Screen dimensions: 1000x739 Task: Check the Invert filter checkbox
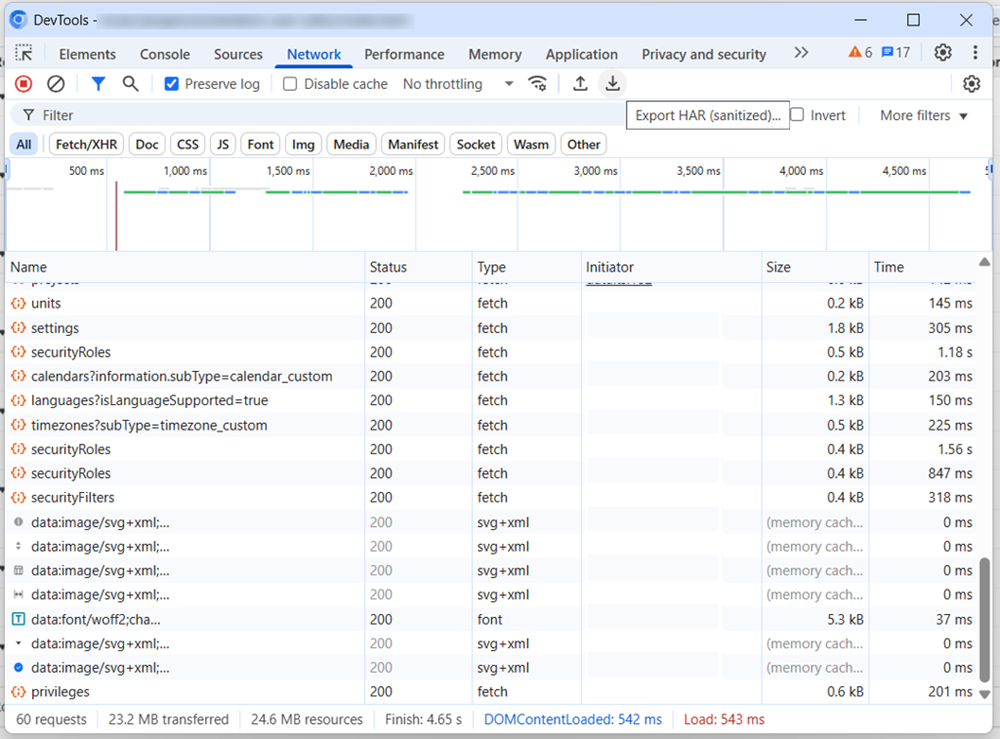797,115
